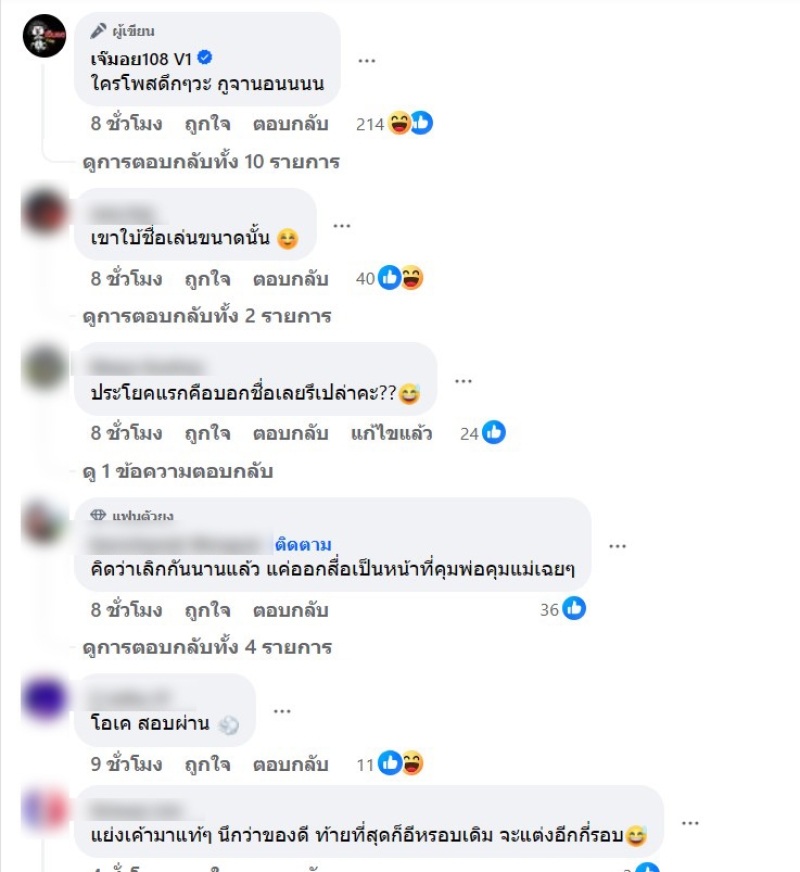Open the three-dot menu next to โอเค สอบผ่าน
800x872 pixels.
pyautogui.click(x=282, y=711)
